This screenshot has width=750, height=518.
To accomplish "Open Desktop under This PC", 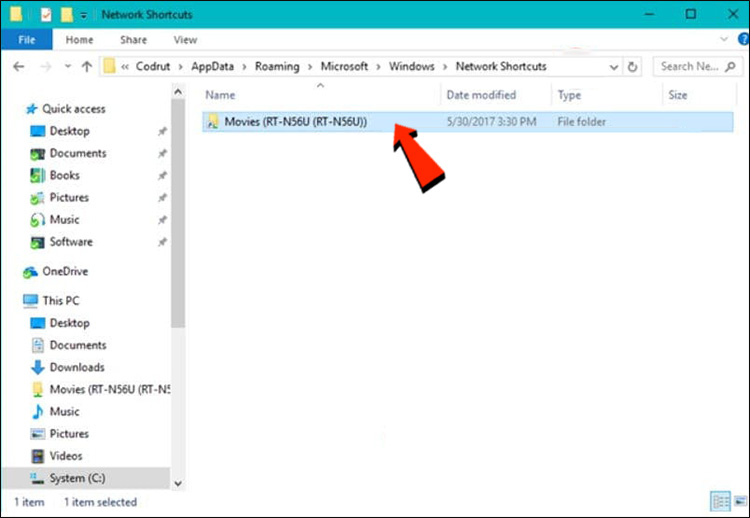I will [69, 323].
